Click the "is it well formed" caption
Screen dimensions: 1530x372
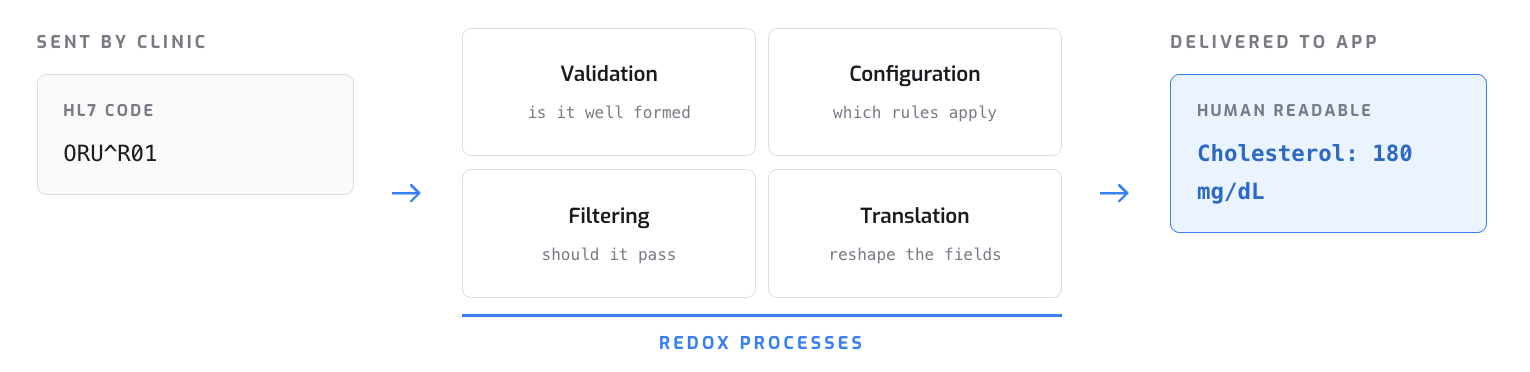tap(609, 112)
